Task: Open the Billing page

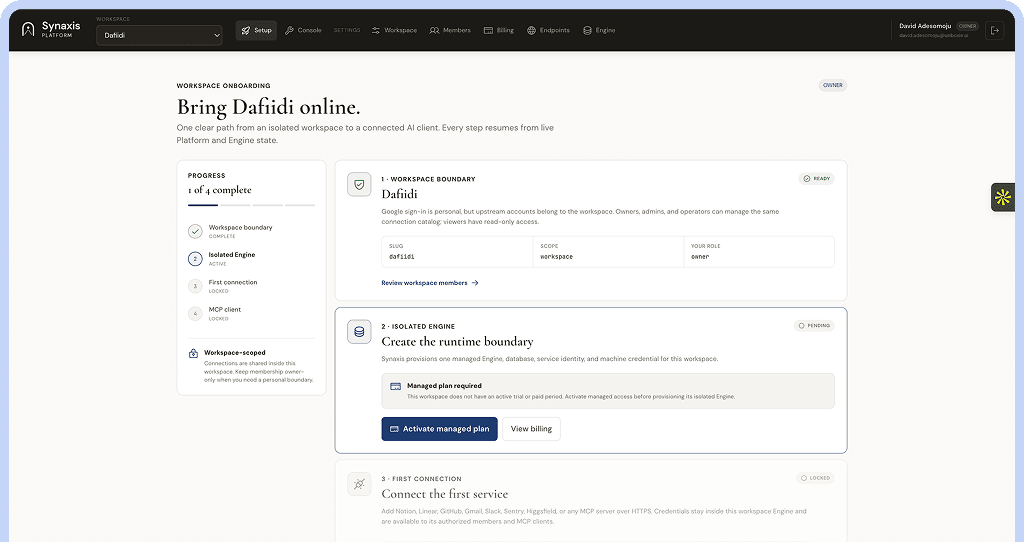Action: point(499,30)
